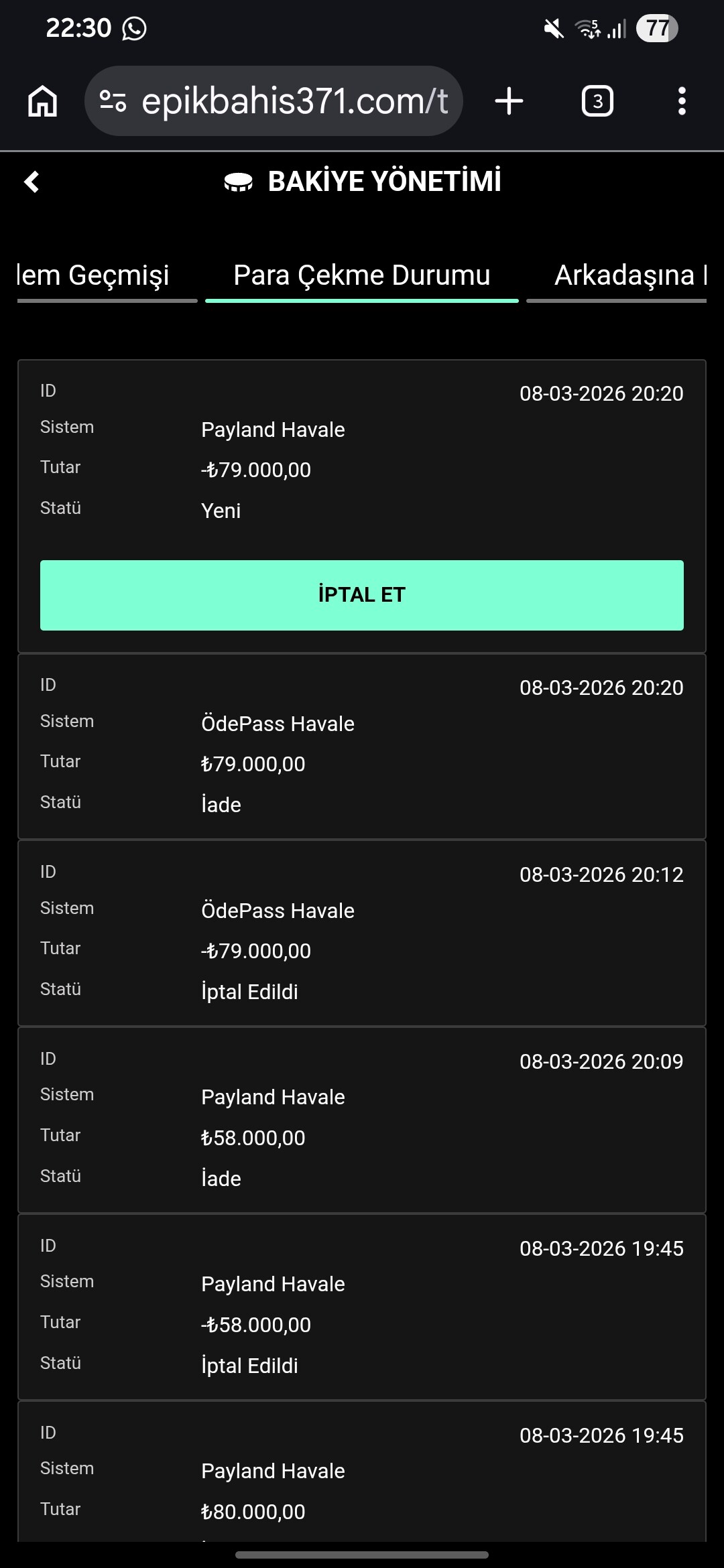Tap the ₺58.000,00 Payland Havale İade entry

[362, 1120]
